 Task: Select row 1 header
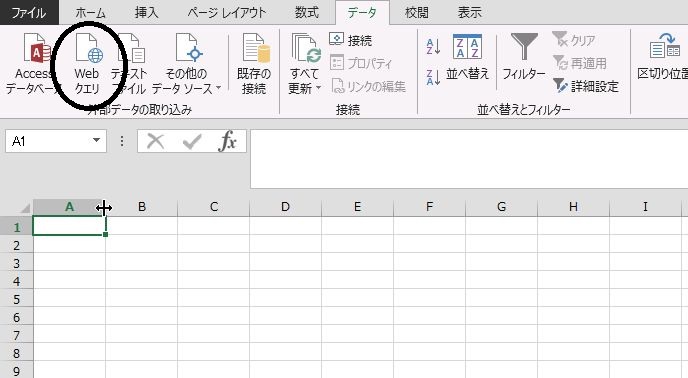pos(16,227)
